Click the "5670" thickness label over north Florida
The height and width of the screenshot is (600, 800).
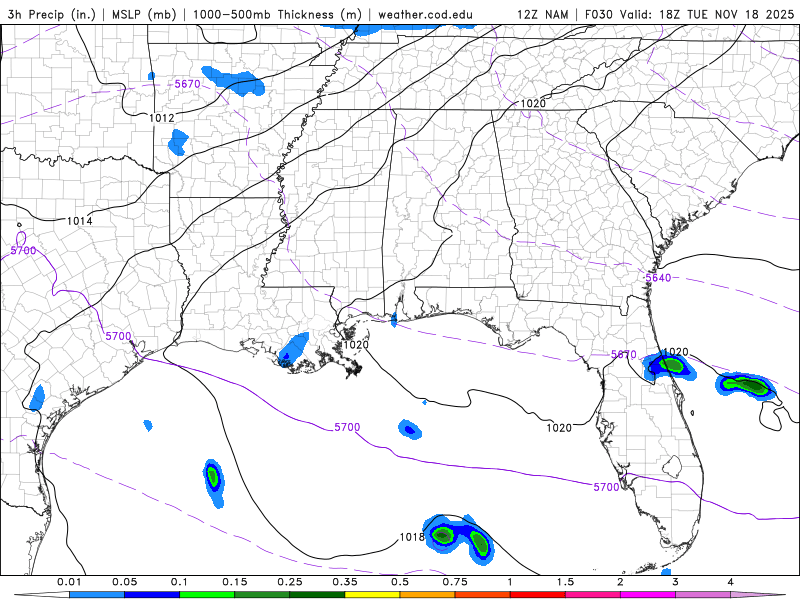coord(623,354)
